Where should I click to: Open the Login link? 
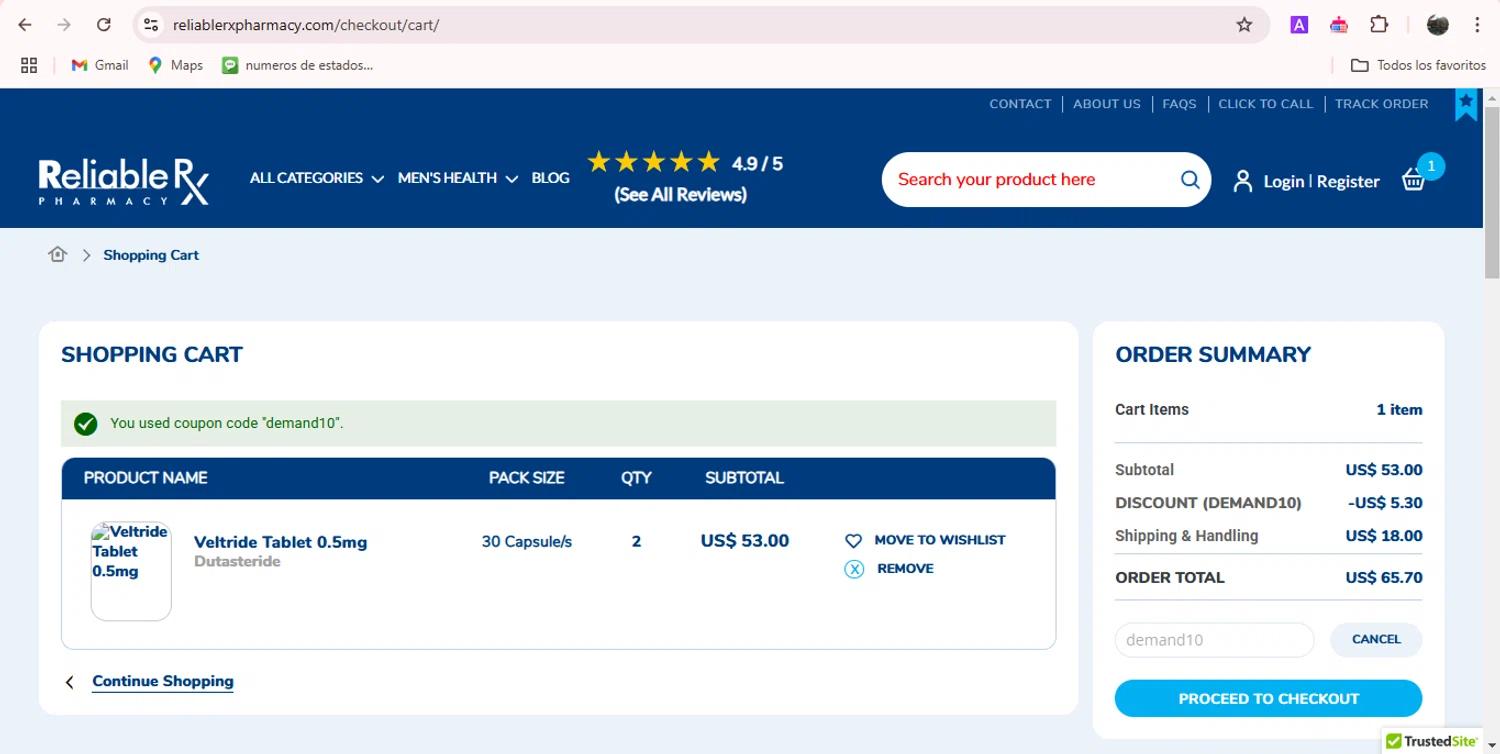(1283, 182)
